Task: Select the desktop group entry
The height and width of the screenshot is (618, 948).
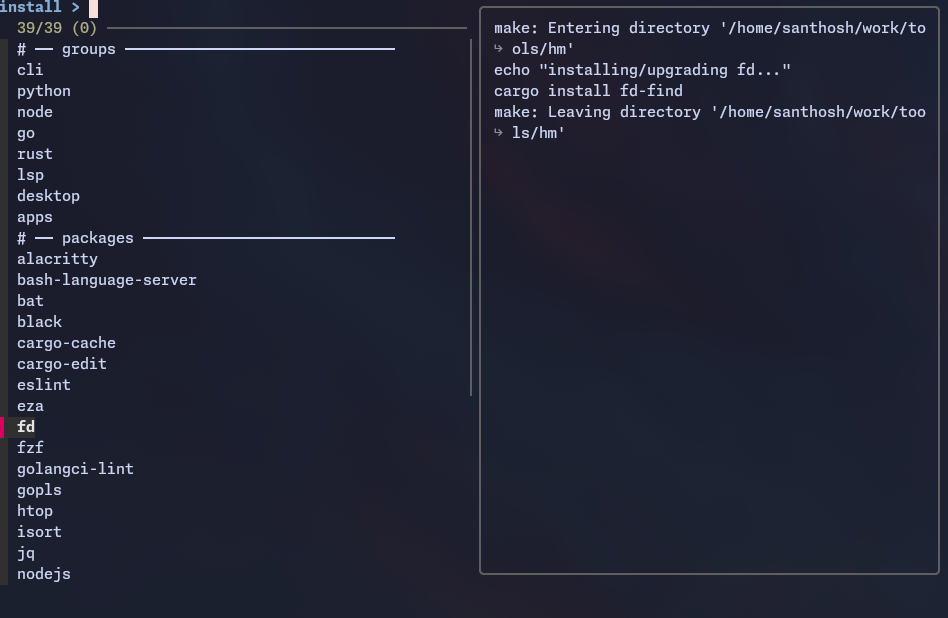Action: point(48,196)
